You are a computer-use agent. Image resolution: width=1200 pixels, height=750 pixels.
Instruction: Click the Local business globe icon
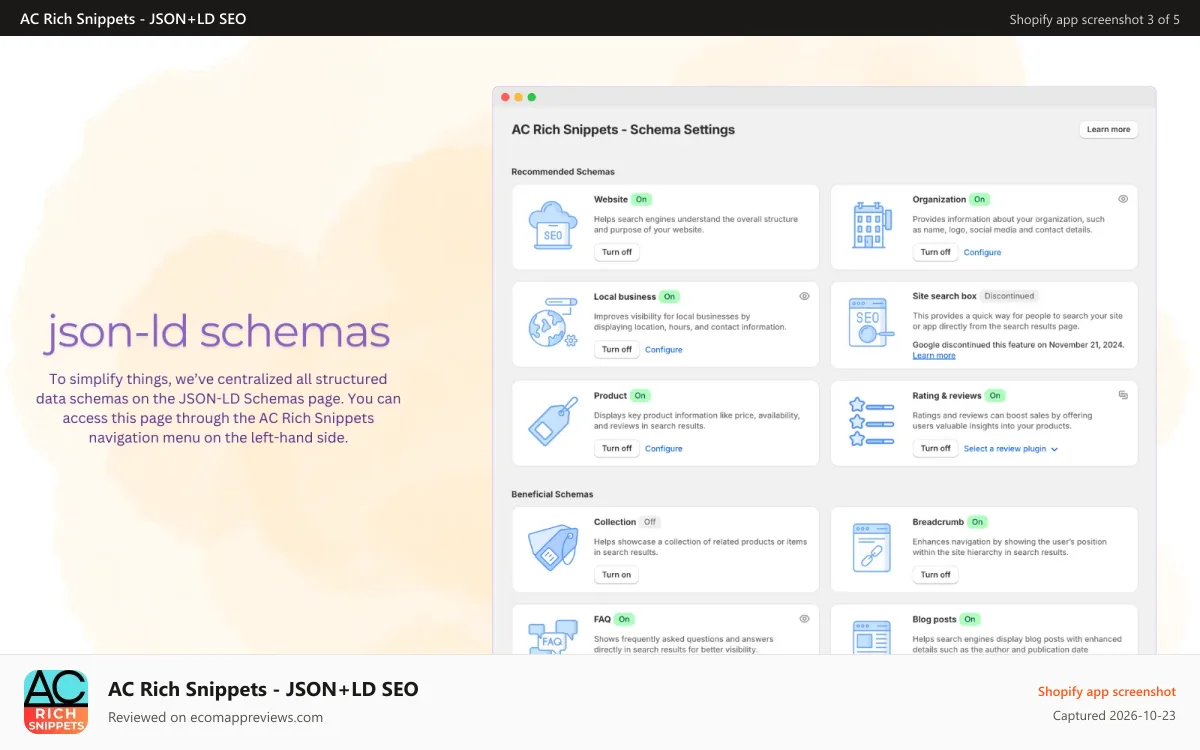point(553,323)
